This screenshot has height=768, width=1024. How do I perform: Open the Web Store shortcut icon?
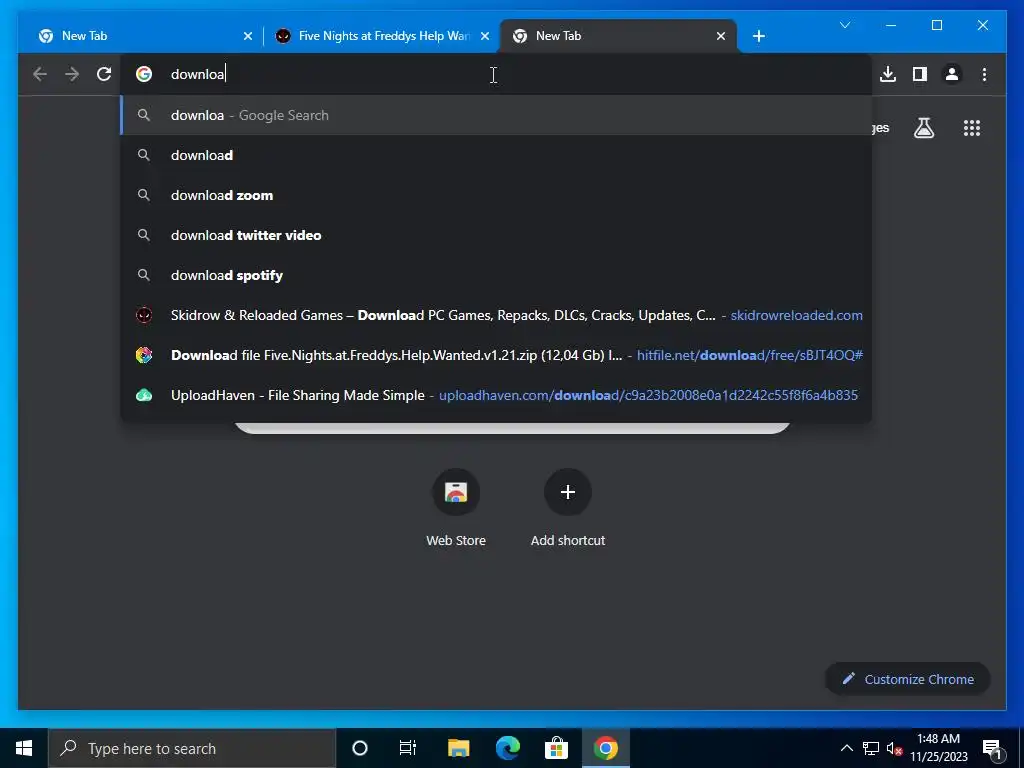click(456, 492)
